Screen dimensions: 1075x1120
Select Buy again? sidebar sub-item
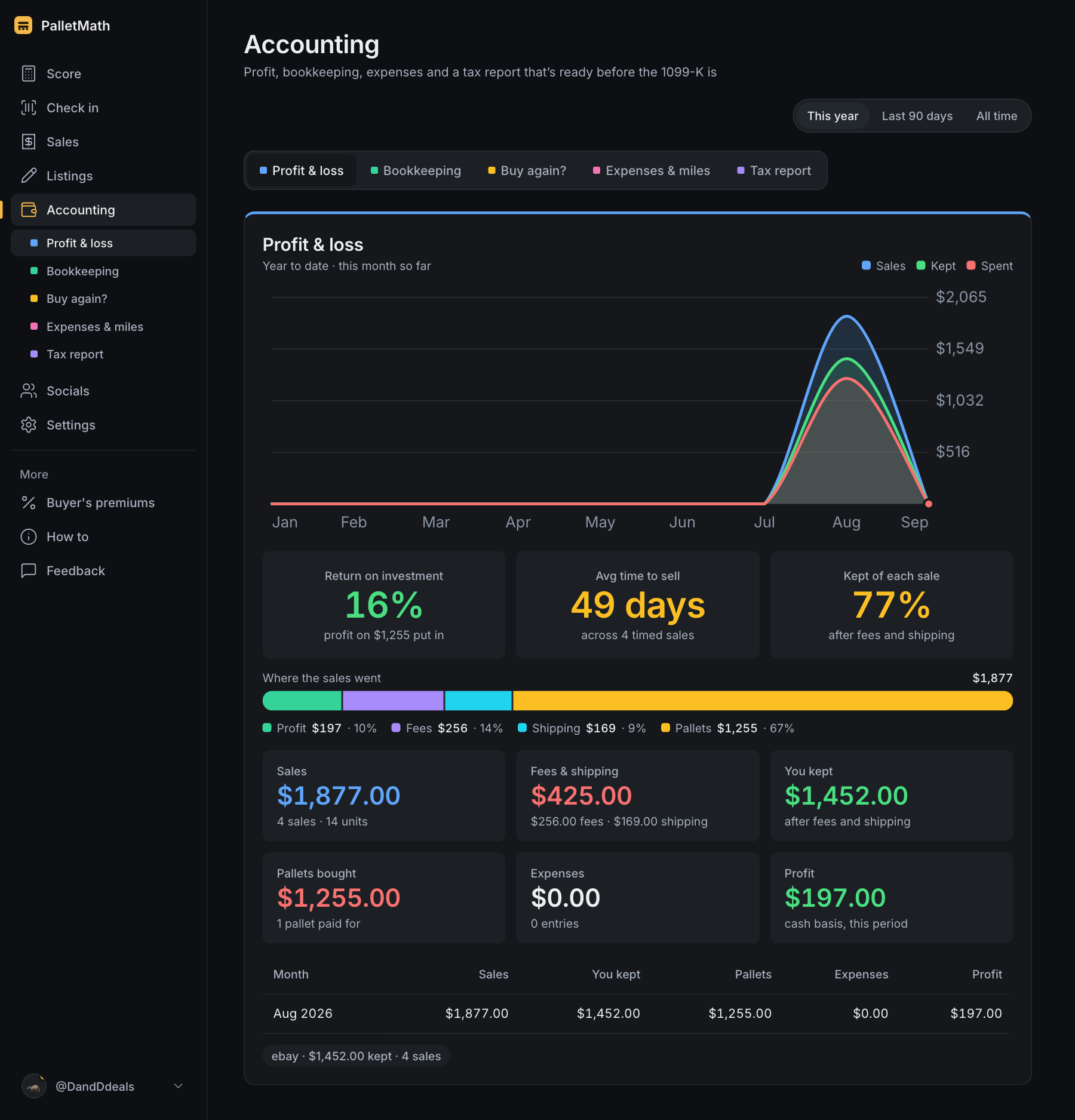103,299
